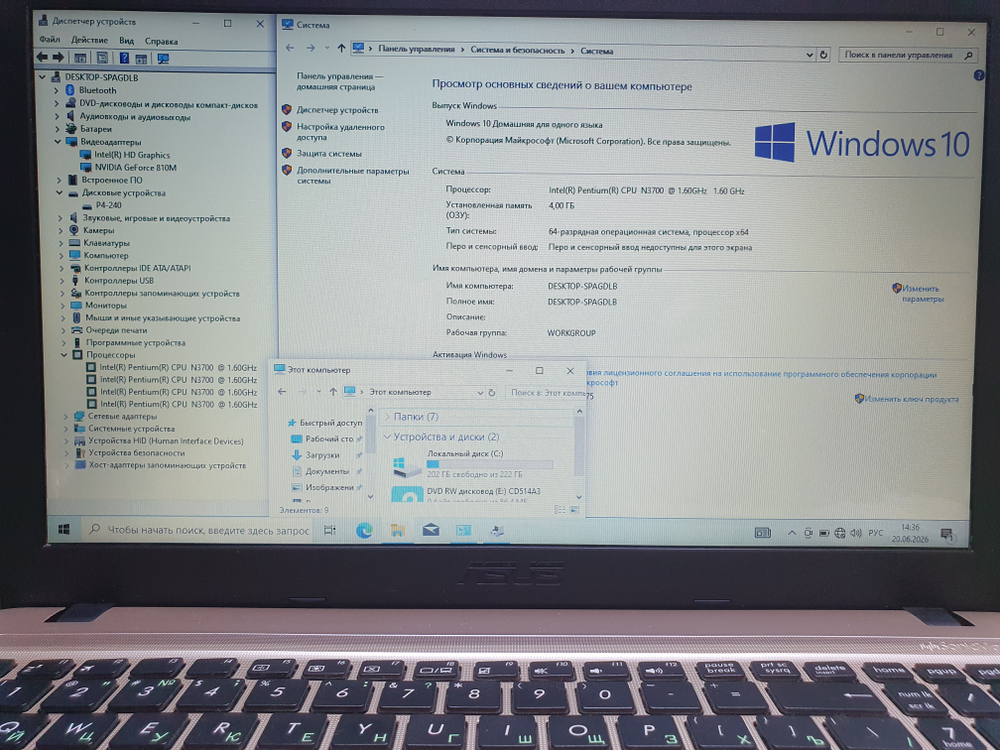
Task: Click back arrow in System window navigation
Action: [x=290, y=48]
